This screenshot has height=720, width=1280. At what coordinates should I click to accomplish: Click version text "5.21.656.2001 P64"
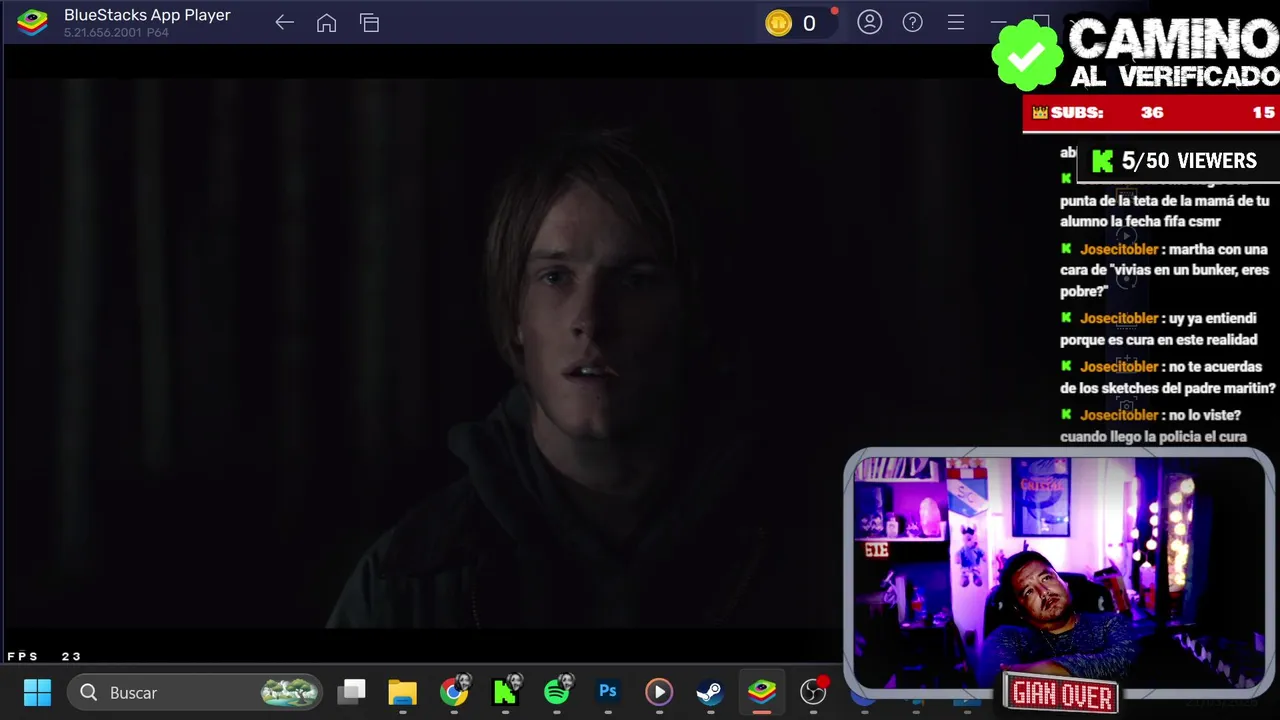coord(116,33)
